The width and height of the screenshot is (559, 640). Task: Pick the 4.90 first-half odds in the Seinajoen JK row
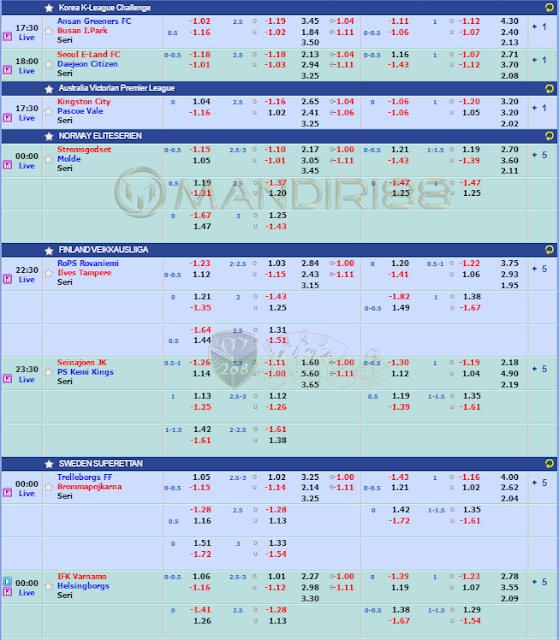(510, 373)
